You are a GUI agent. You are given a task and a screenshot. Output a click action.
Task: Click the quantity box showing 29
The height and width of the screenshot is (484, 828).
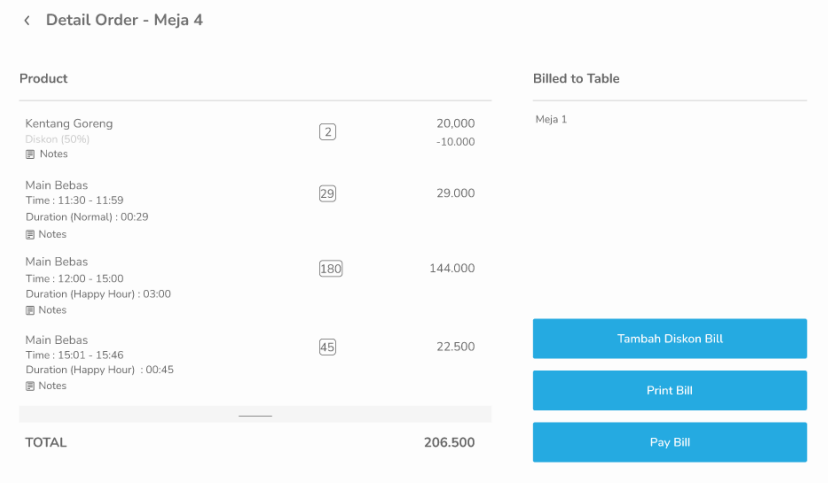(327, 194)
